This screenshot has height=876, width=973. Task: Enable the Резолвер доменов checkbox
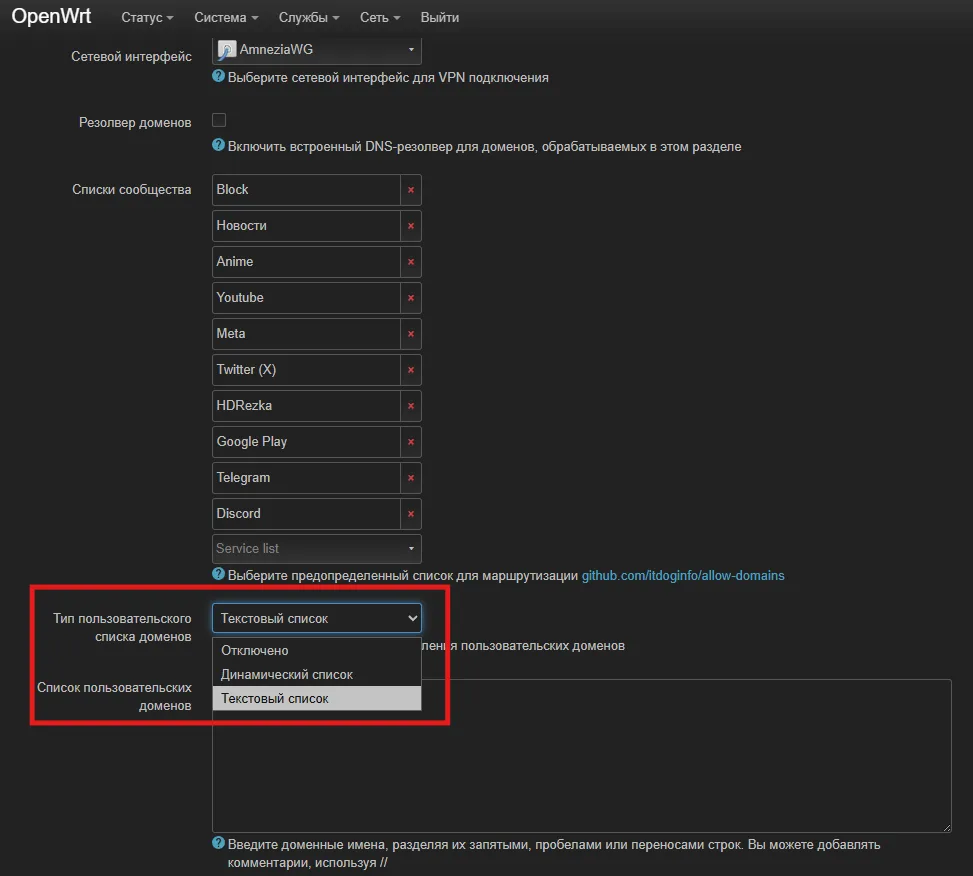(x=219, y=120)
